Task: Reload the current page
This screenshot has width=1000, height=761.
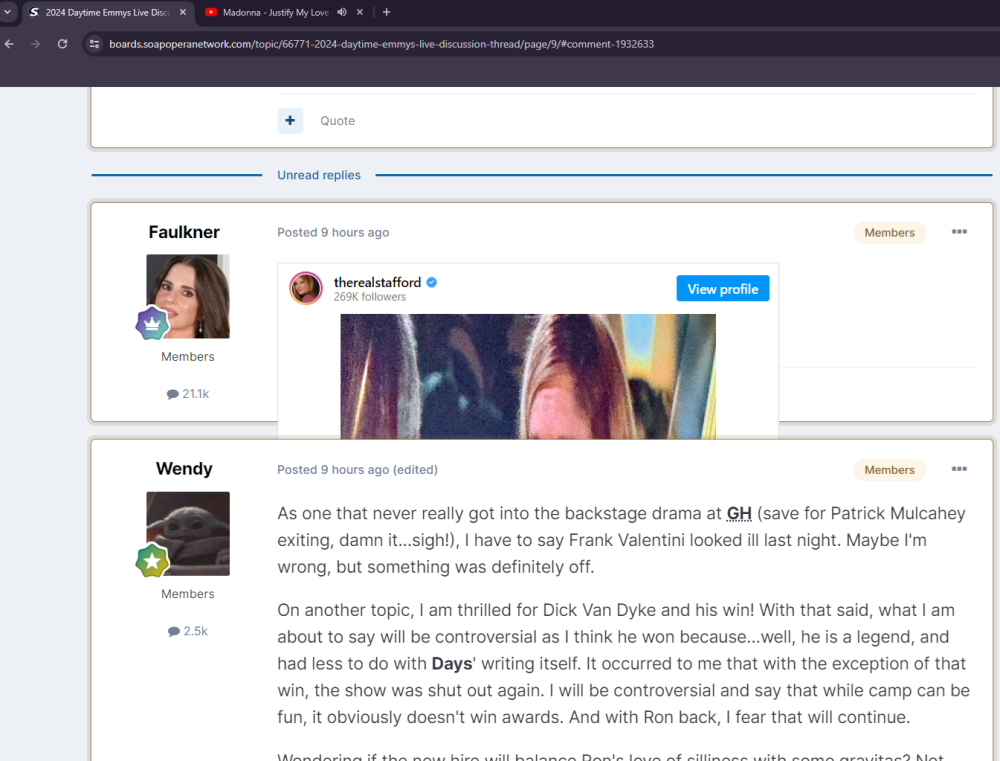Action: tap(62, 44)
